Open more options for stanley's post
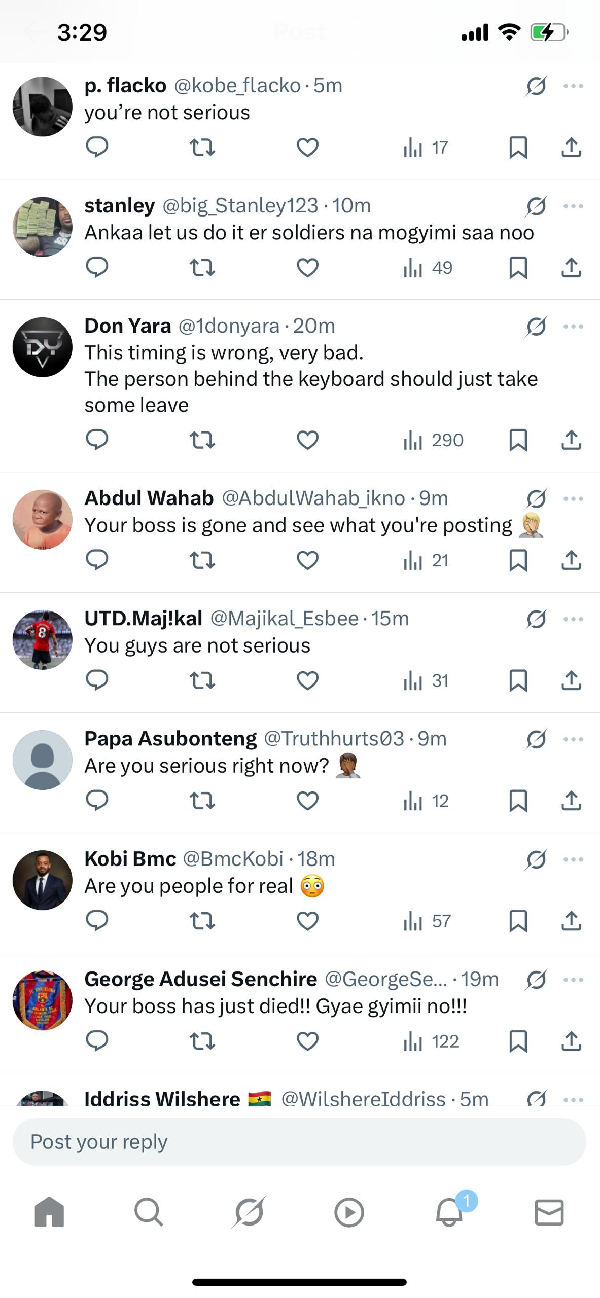Screen dimensions: 600x1298 [x=573, y=206]
